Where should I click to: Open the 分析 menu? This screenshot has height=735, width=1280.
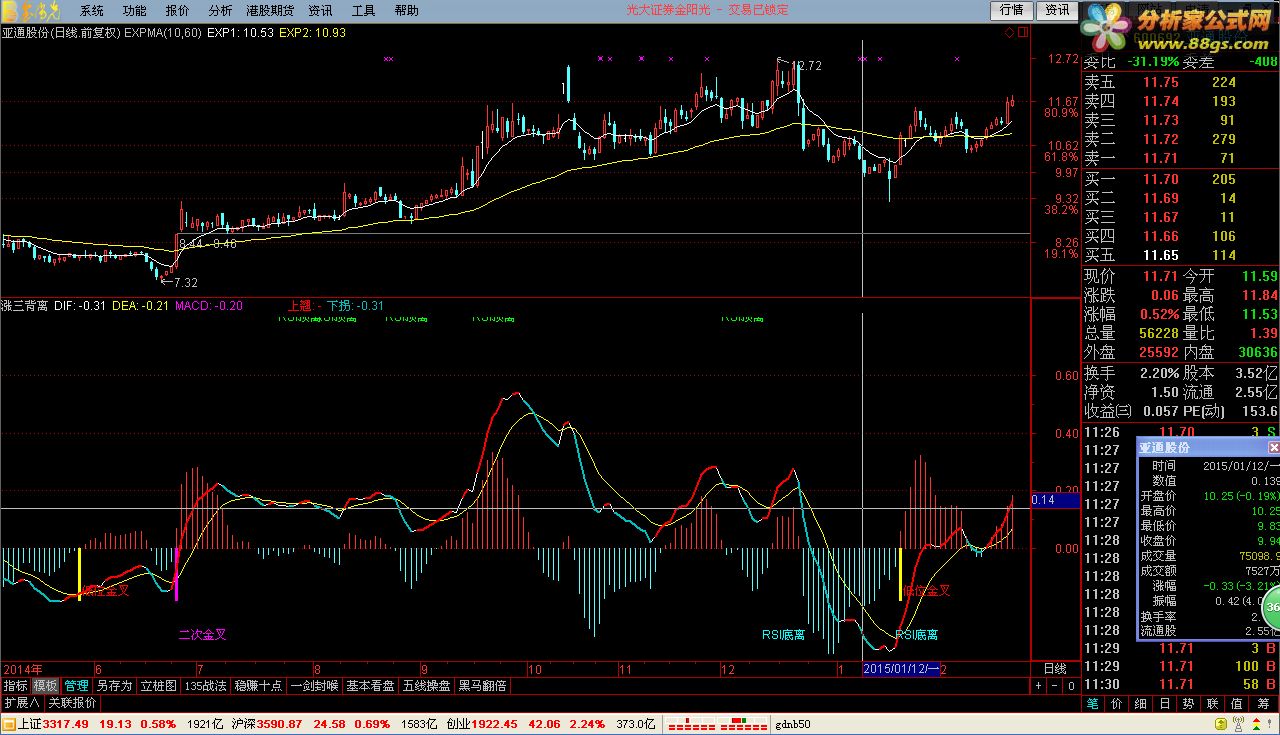tap(220, 10)
